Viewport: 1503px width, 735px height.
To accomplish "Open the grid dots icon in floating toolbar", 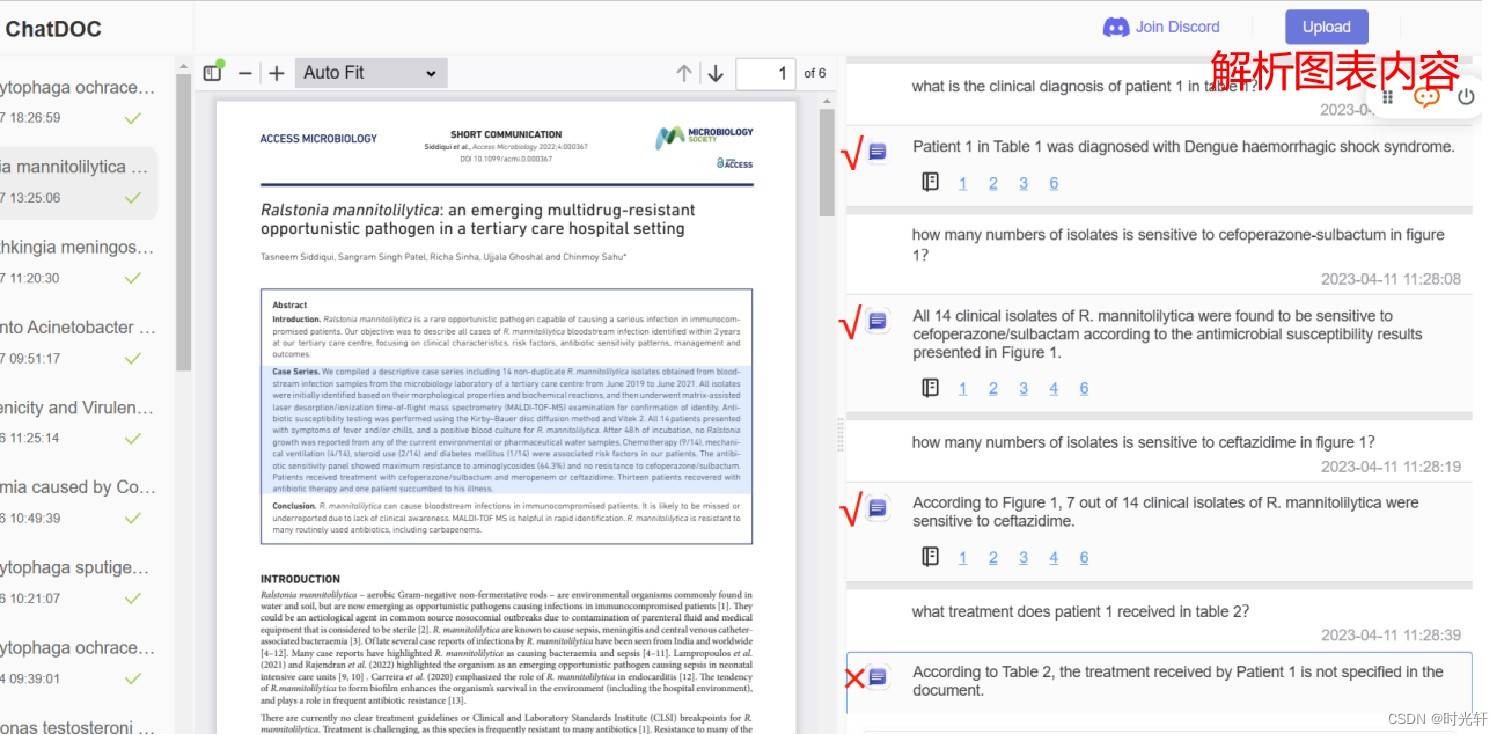I will 1388,97.
